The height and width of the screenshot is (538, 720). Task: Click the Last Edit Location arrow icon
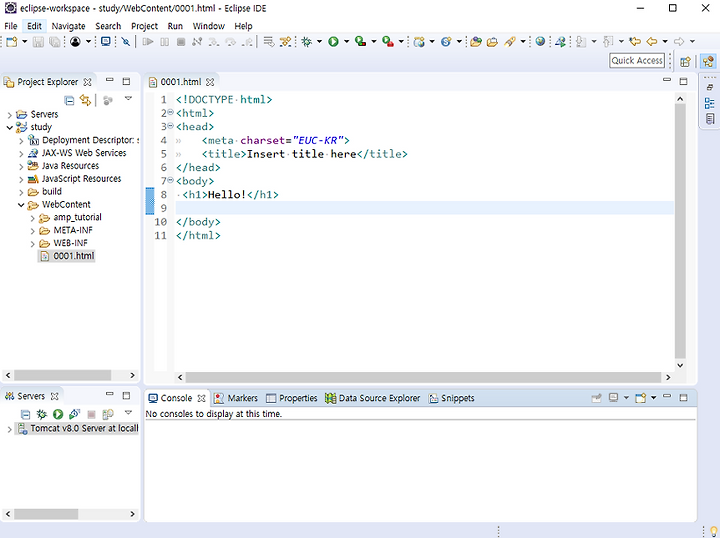point(635,42)
